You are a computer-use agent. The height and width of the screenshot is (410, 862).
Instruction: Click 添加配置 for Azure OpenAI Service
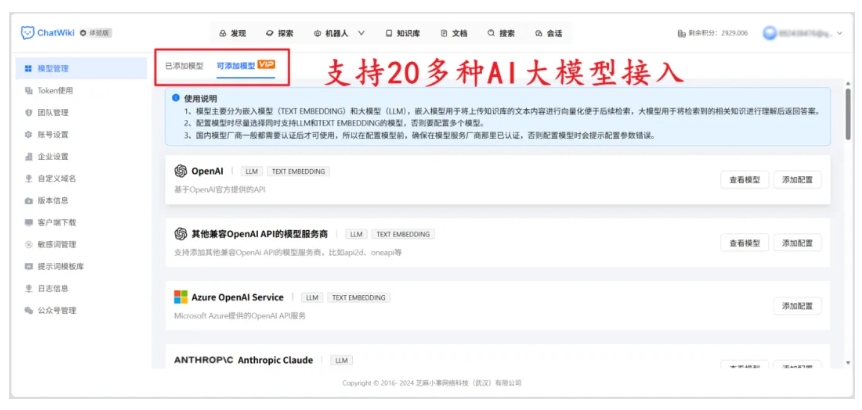point(797,306)
